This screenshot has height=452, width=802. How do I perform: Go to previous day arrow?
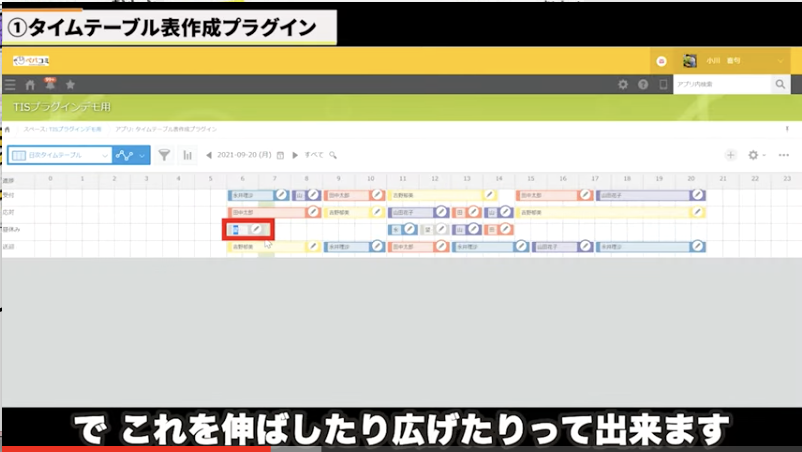tap(209, 155)
